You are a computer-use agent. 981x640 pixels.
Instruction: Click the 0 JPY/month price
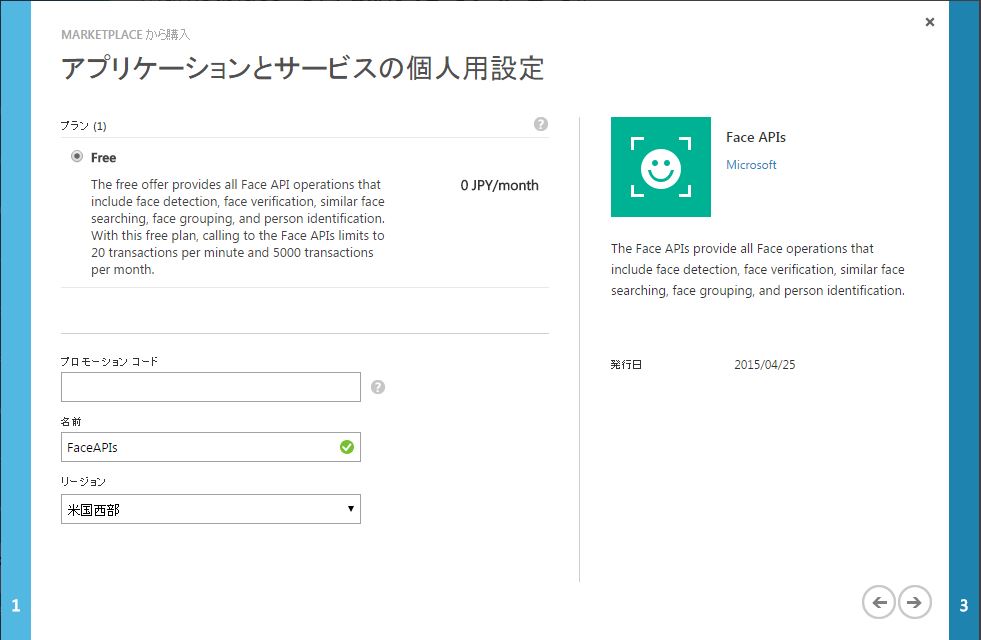tap(499, 185)
